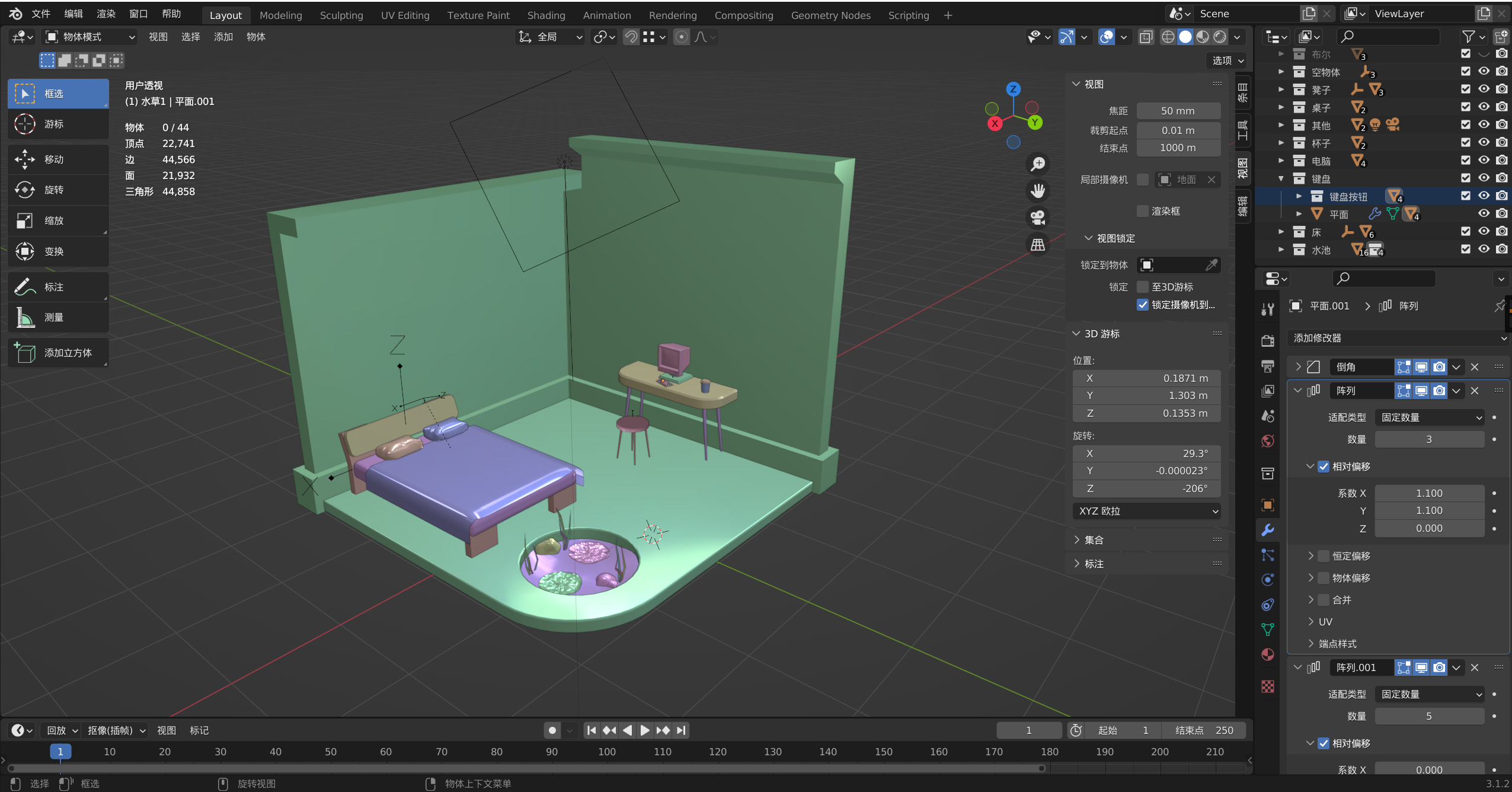The width and height of the screenshot is (1512, 792).
Task: Hide the 桌子 collection with eye icon
Action: coord(1484,107)
